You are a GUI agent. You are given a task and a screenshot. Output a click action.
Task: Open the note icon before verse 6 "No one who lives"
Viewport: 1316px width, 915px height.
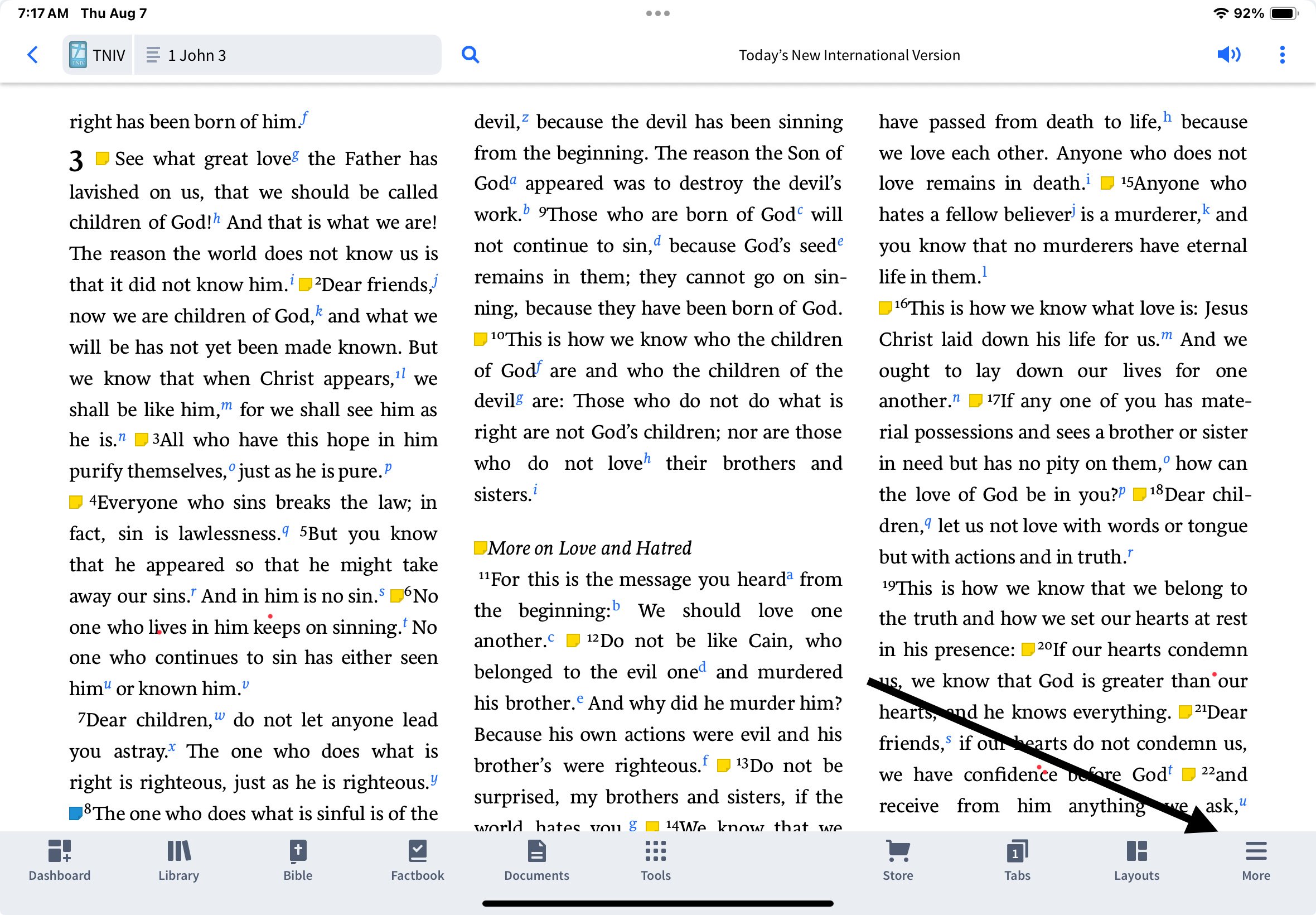pyautogui.click(x=396, y=596)
